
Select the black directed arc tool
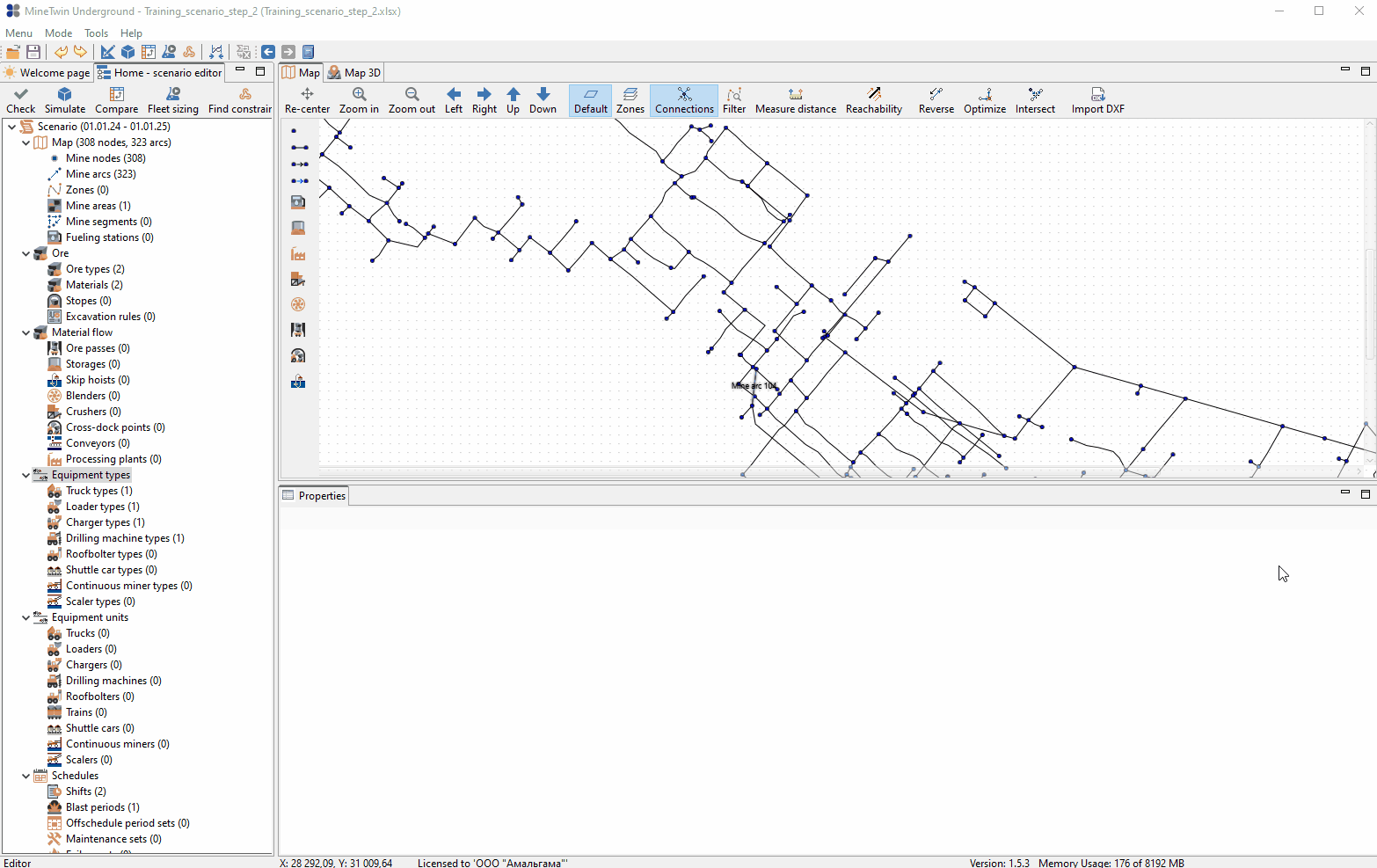click(x=299, y=164)
